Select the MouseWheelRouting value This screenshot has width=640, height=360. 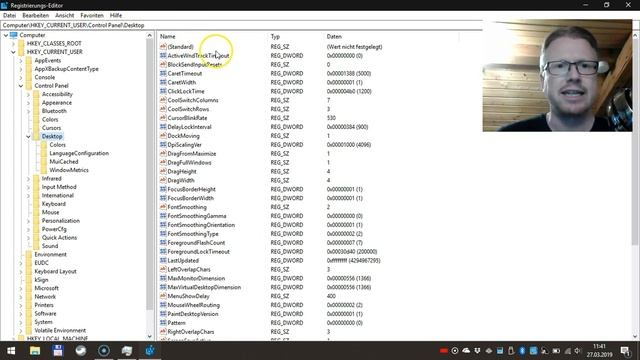pos(193,305)
